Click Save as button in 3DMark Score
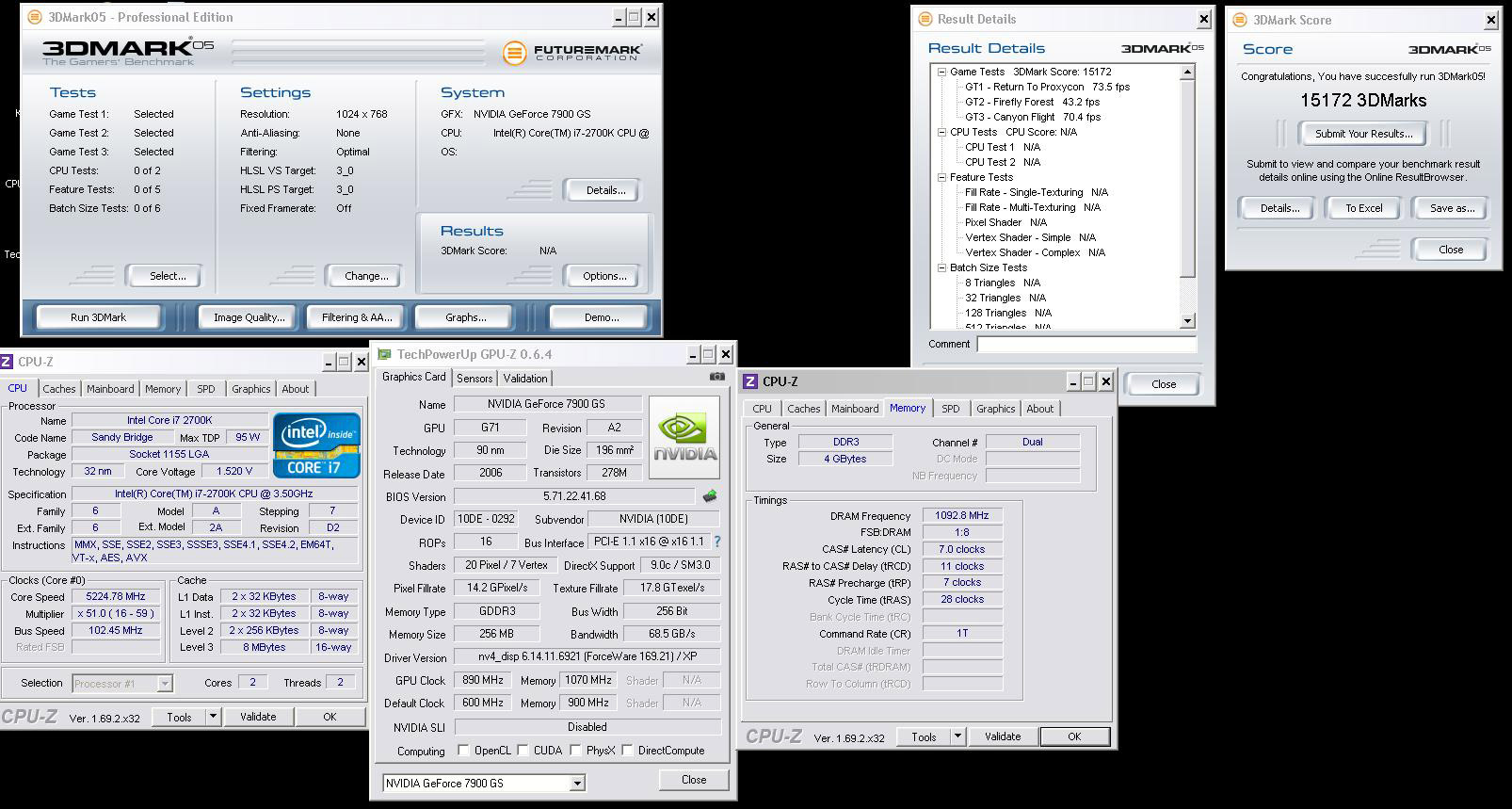Screen dimensions: 1512x809 coord(1451,208)
